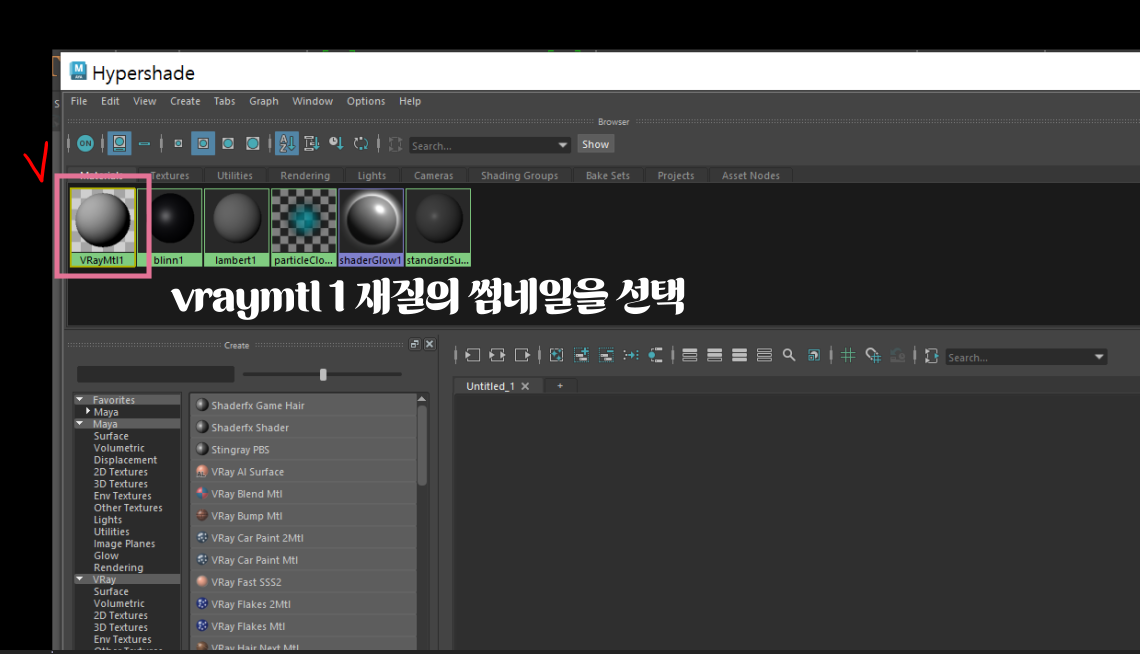Set nodes to custom view mode
1140x654 pixels.
click(x=764, y=355)
